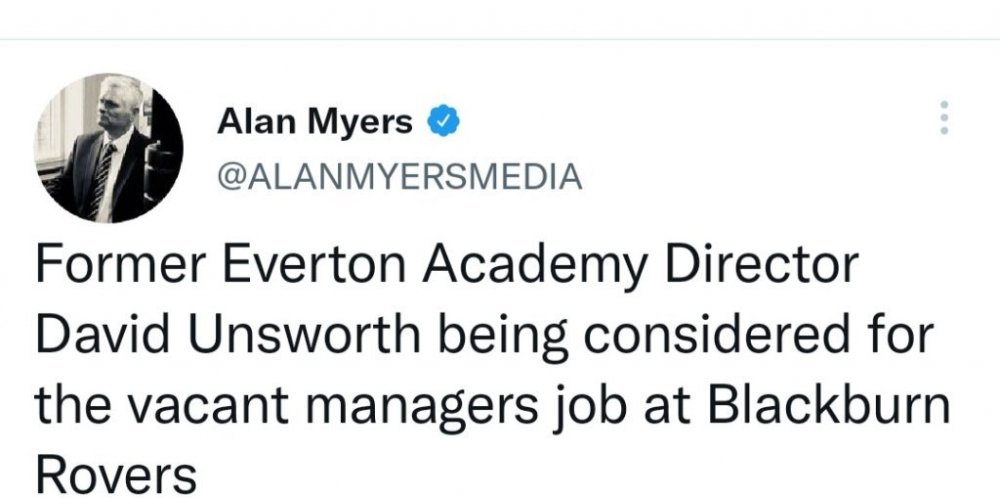The height and width of the screenshot is (498, 1000).
Task: Open the three-dot more options menu
Action: (x=942, y=119)
